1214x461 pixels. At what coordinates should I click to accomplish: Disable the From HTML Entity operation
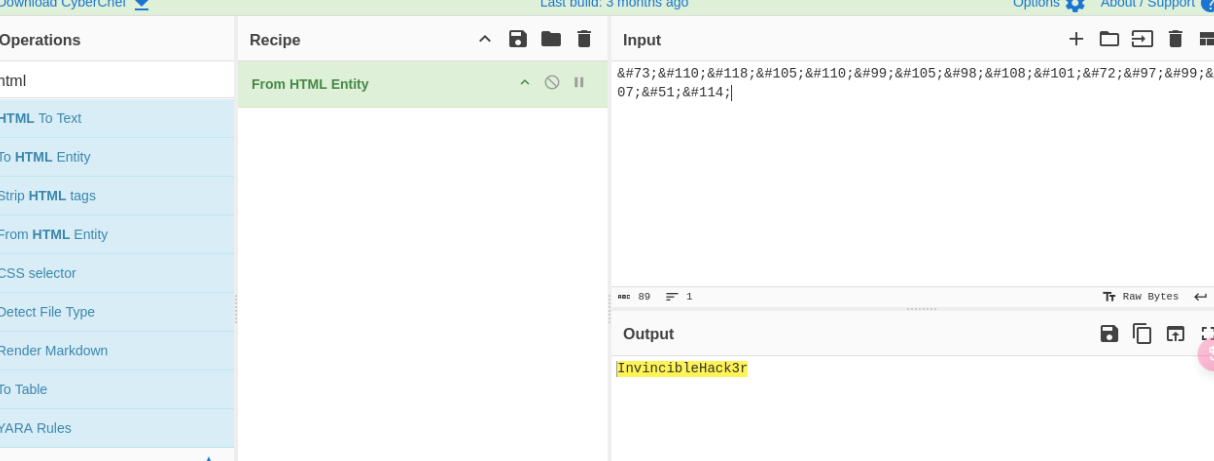552,83
